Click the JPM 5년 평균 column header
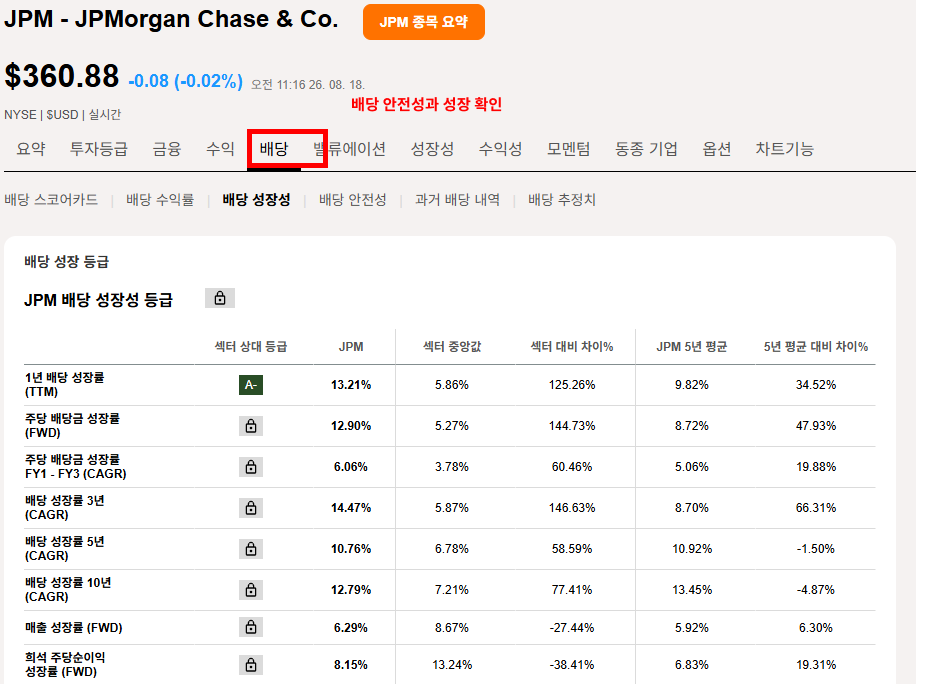Screen dimensions: 941x684 (x=691, y=347)
